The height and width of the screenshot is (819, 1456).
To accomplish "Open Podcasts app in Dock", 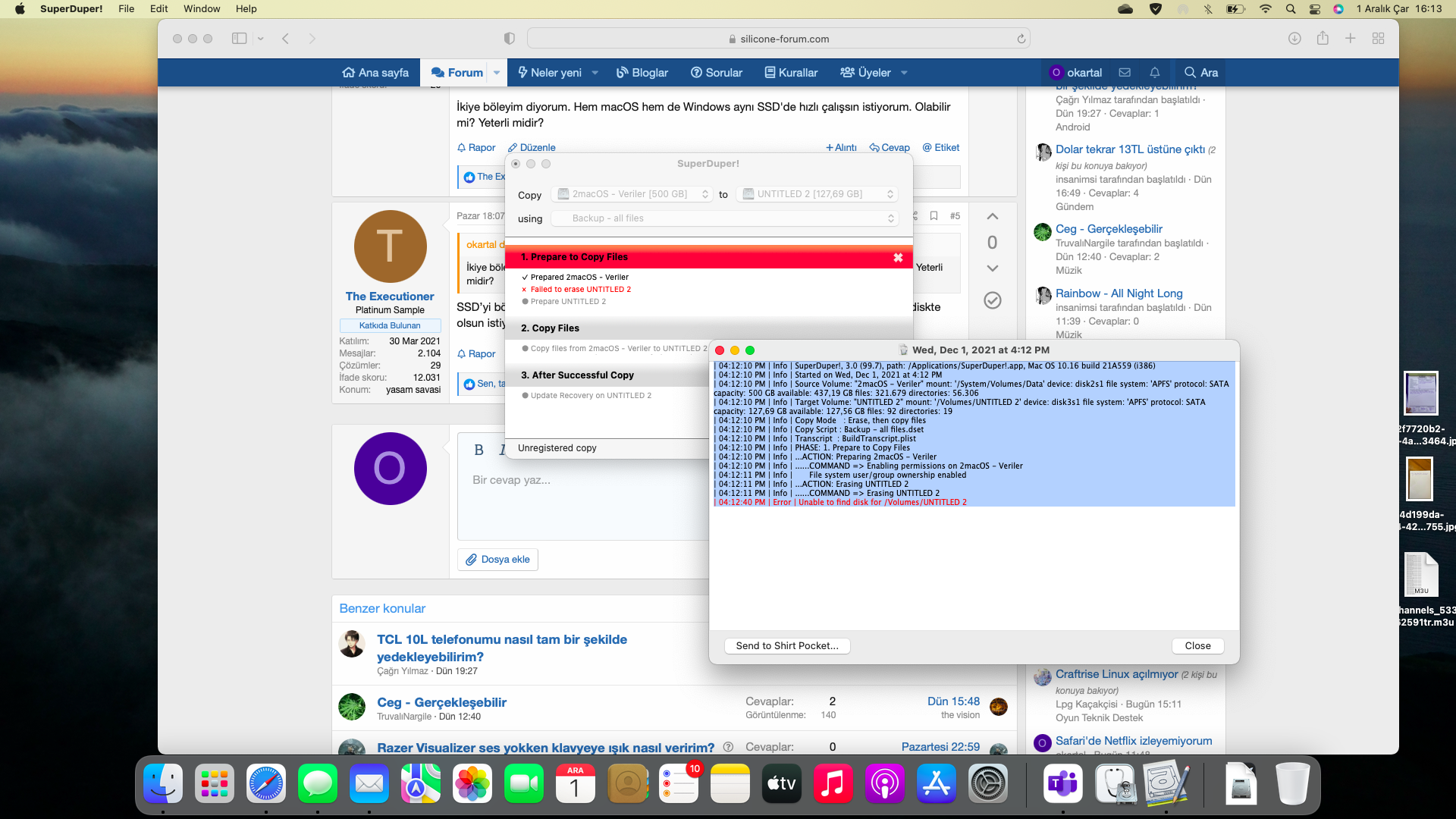I will click(x=885, y=783).
